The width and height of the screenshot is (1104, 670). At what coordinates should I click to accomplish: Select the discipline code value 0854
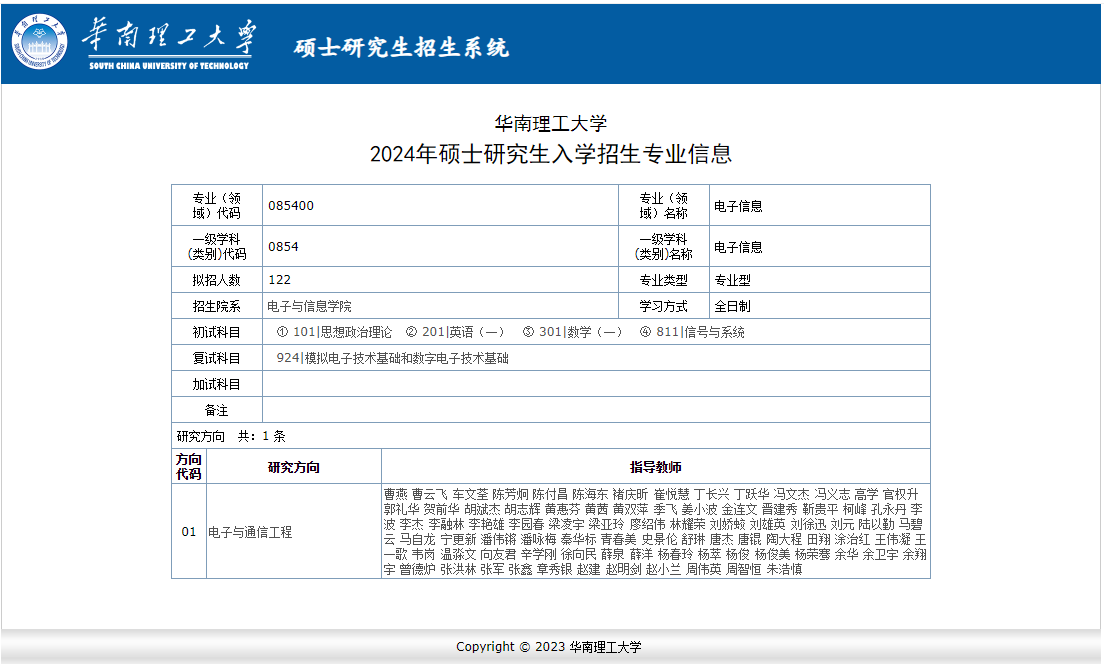(283, 246)
